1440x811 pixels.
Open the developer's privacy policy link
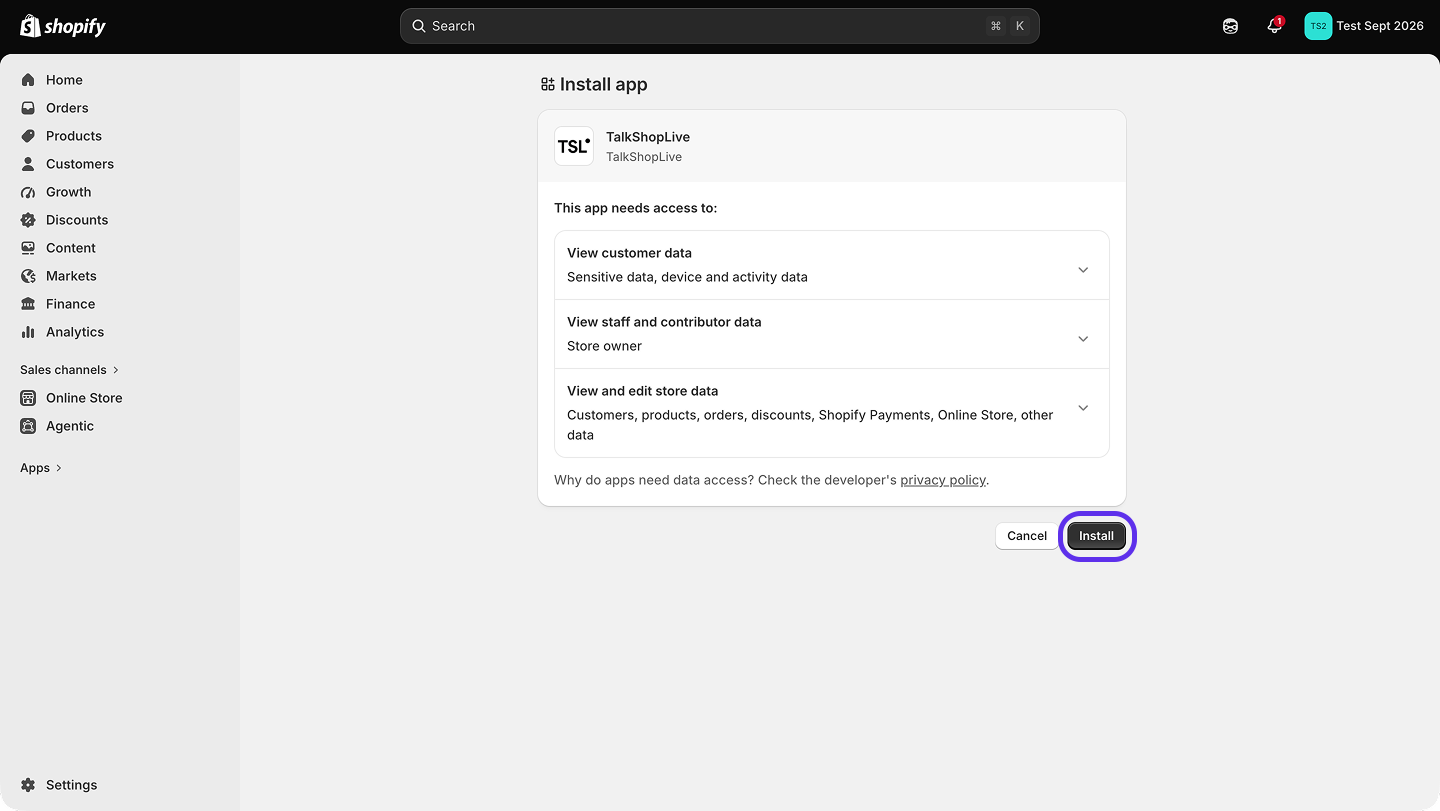click(x=943, y=480)
